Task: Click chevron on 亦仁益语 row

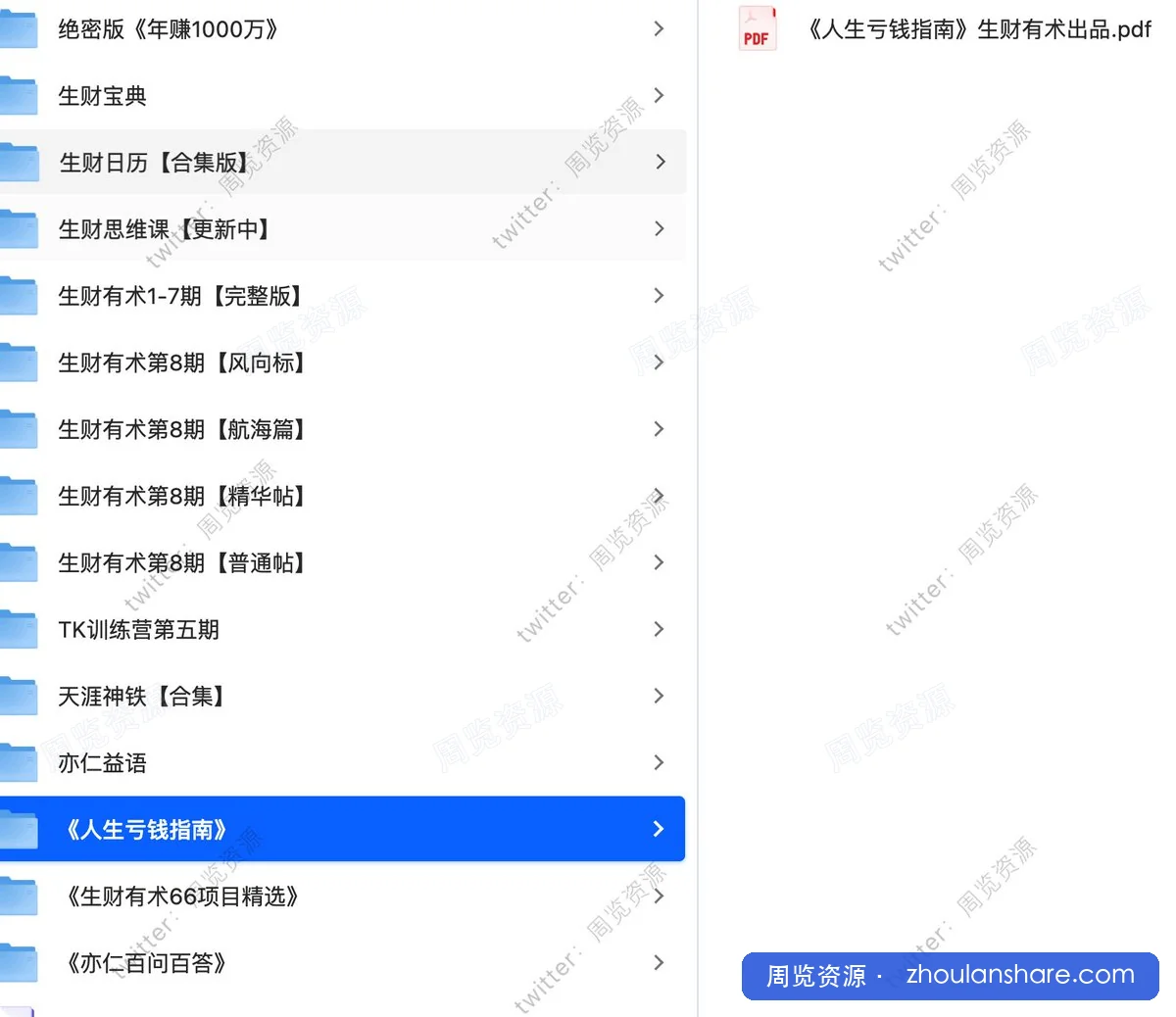Action: 659,762
